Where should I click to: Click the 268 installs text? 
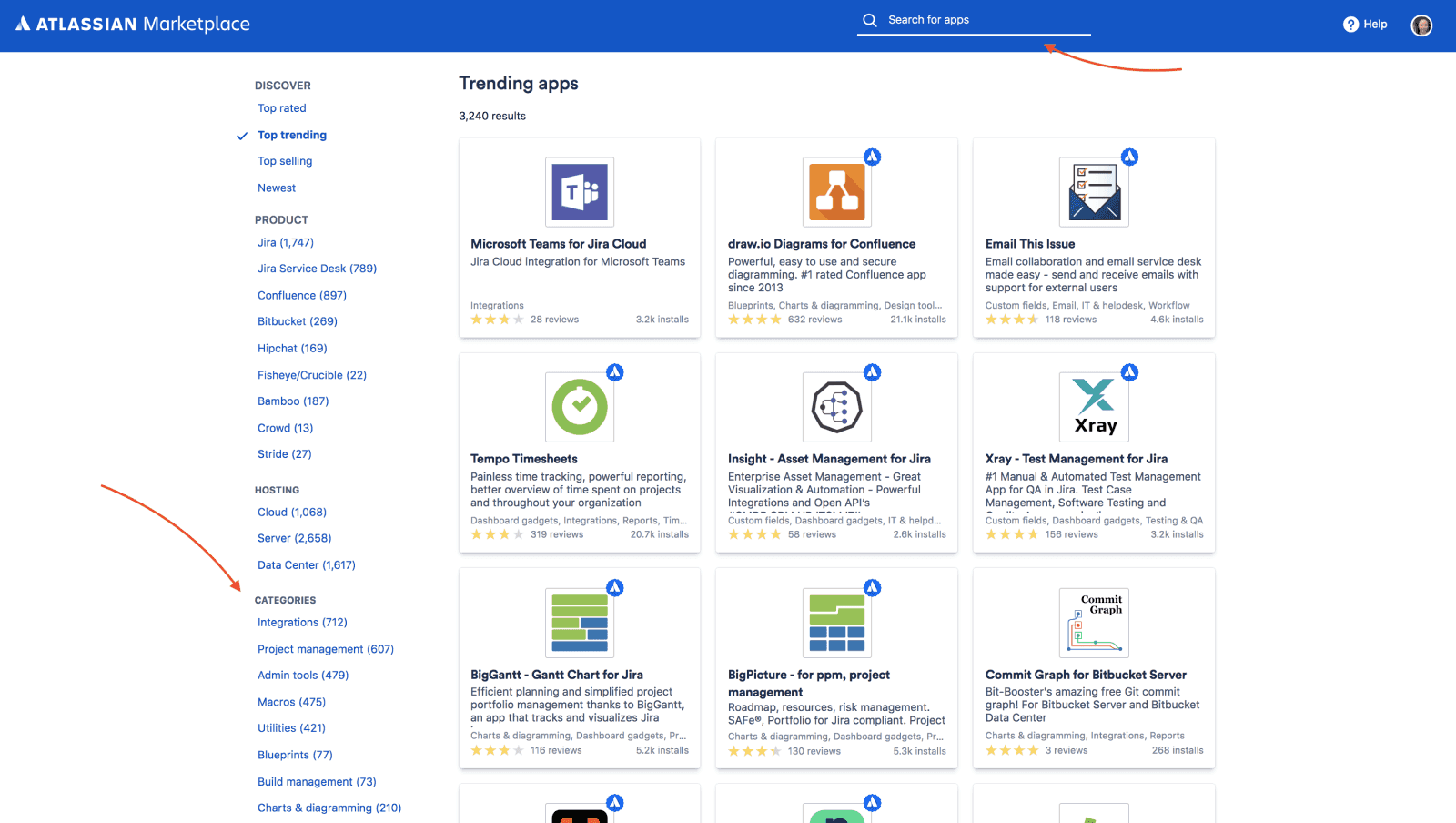tap(1178, 751)
